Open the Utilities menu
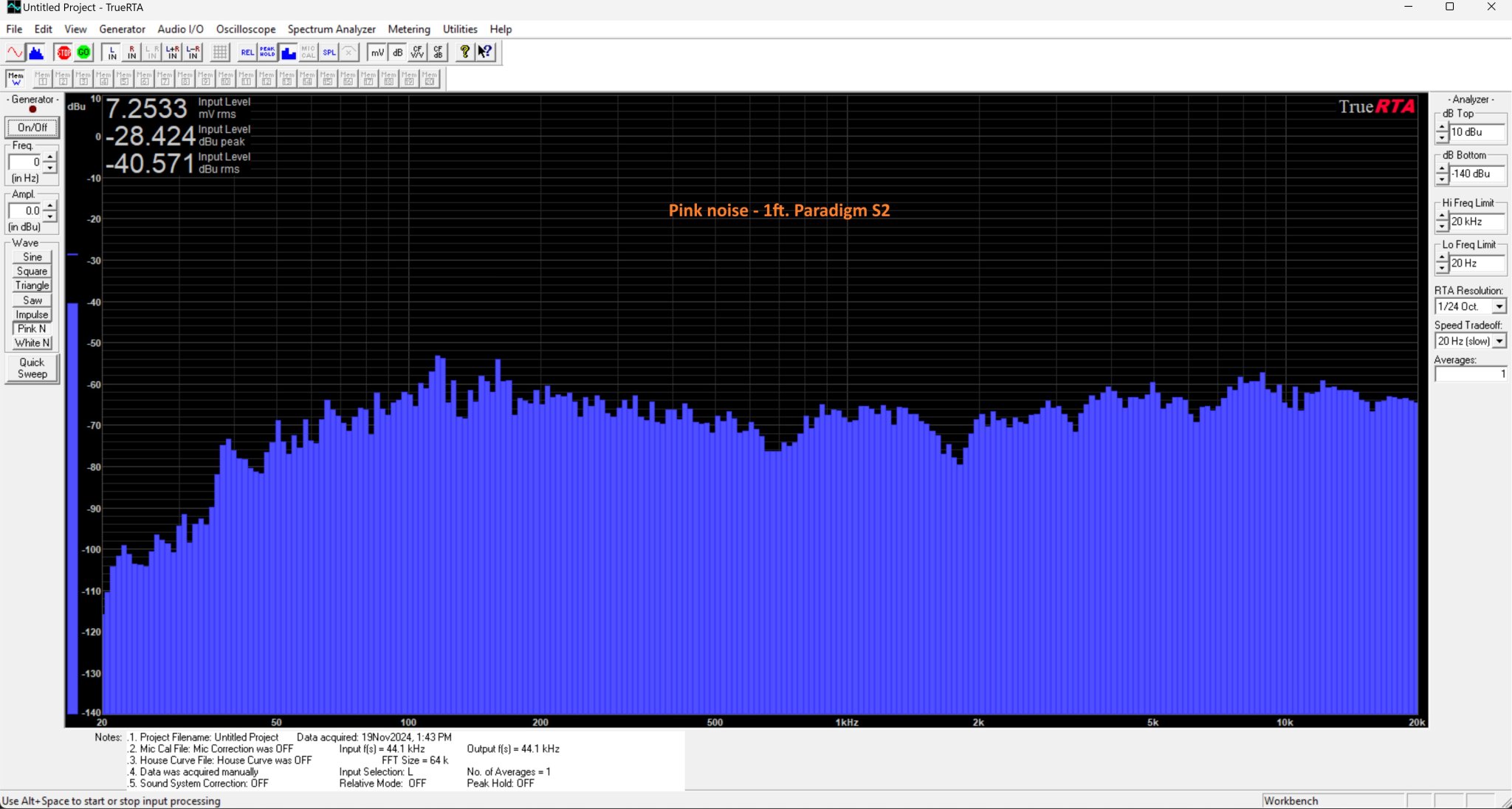Image resolution: width=1512 pixels, height=809 pixels. [x=460, y=29]
